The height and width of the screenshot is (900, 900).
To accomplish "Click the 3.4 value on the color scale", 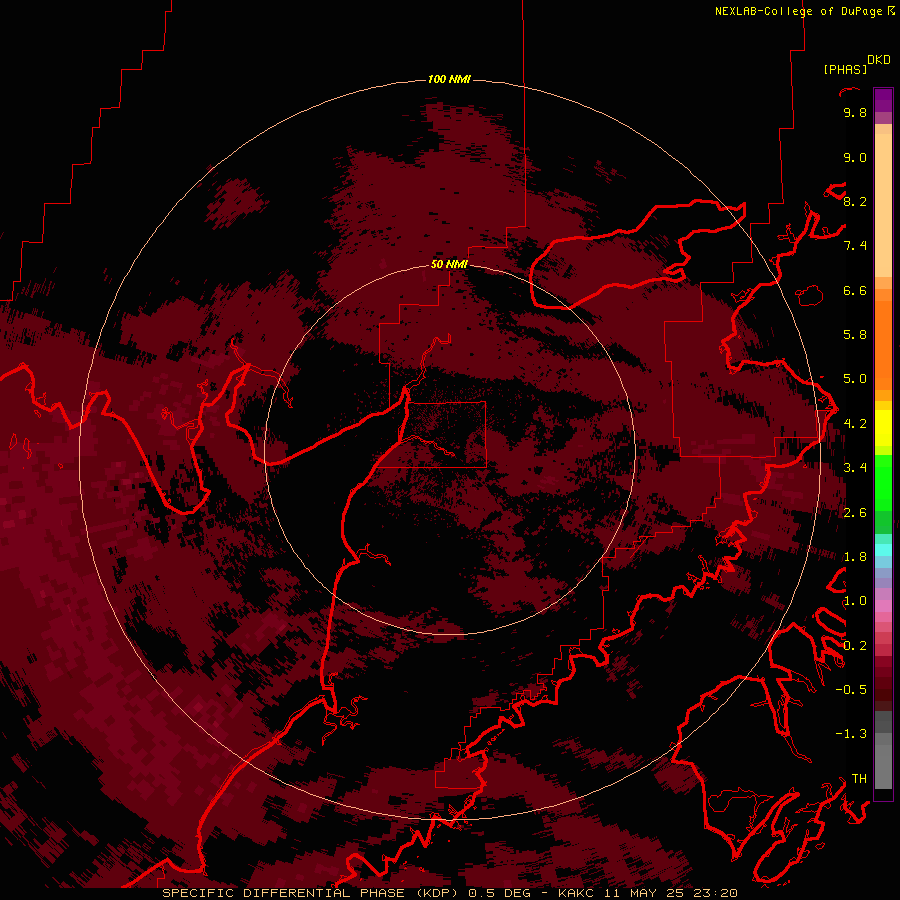I will (x=855, y=468).
